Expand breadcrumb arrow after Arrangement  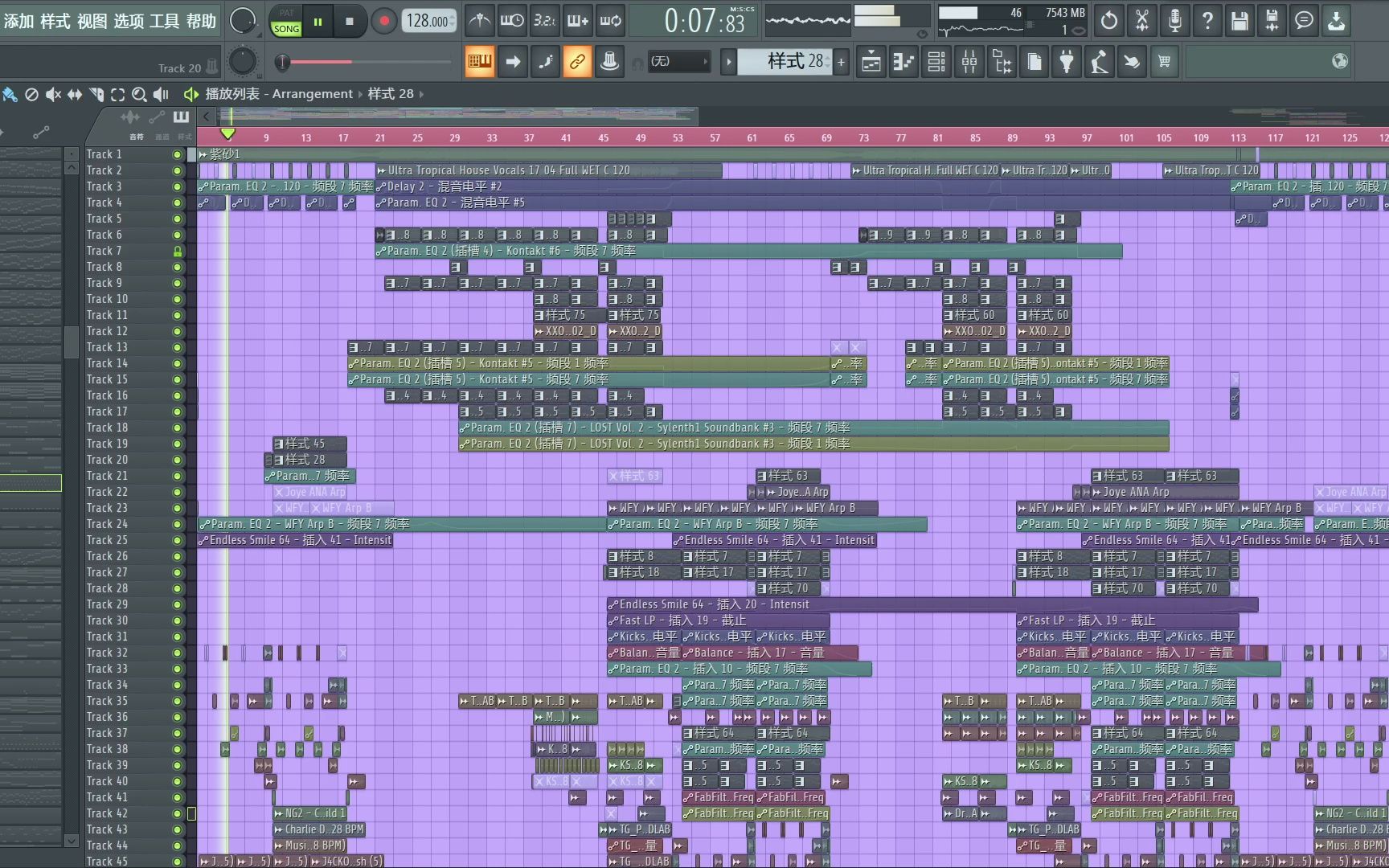click(x=360, y=94)
